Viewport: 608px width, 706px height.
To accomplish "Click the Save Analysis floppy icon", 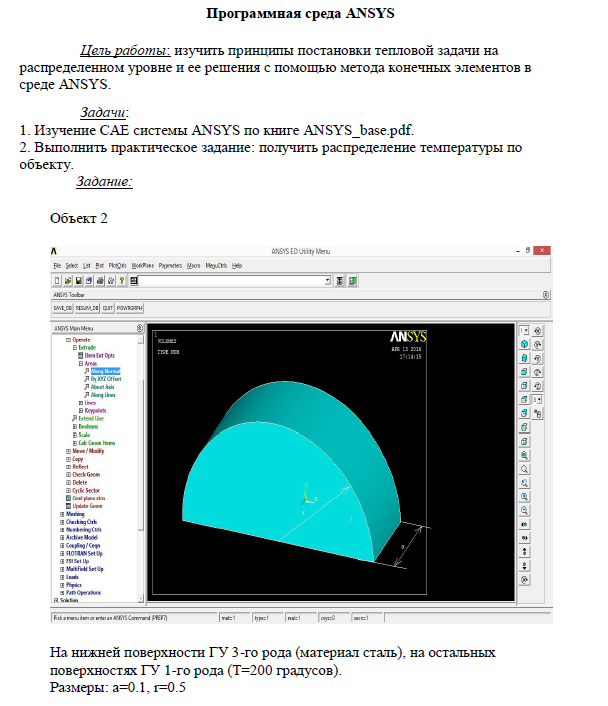I will tap(78, 281).
